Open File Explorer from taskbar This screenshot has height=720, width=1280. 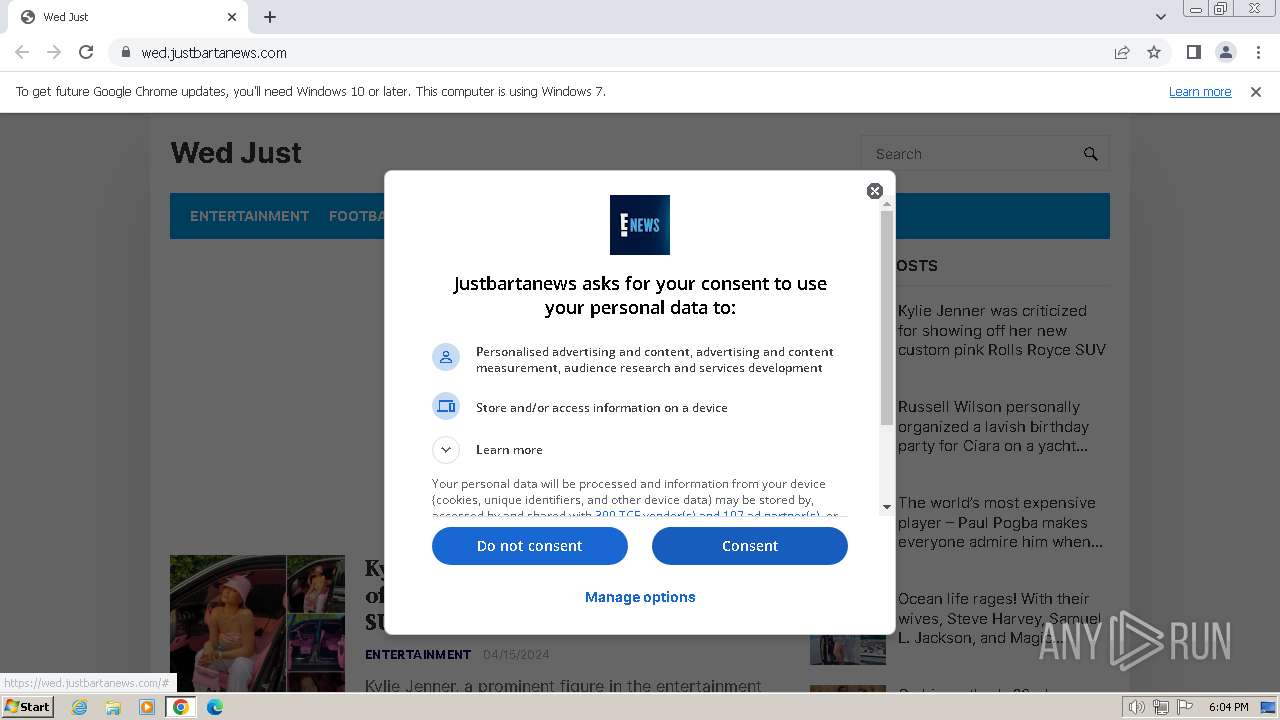(113, 707)
